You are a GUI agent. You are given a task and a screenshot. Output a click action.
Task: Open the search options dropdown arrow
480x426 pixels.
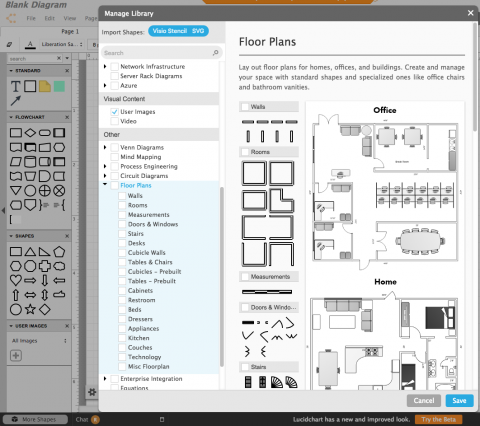click(x=67, y=58)
